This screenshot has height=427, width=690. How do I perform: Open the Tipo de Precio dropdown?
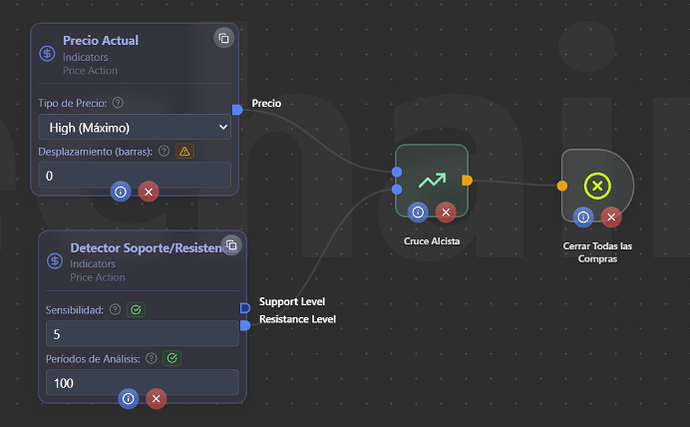[134, 127]
